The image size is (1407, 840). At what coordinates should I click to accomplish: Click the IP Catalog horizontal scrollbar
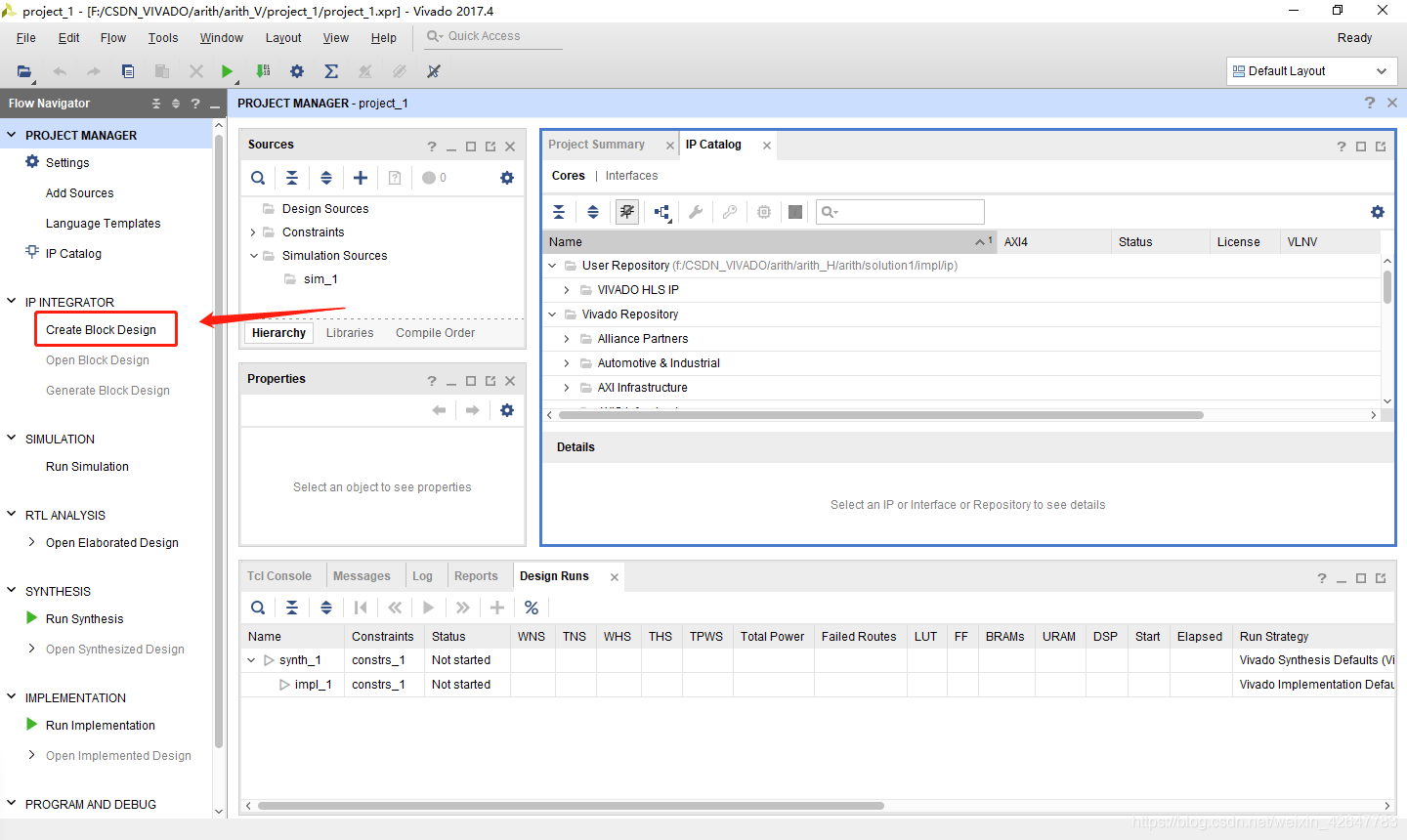881,415
